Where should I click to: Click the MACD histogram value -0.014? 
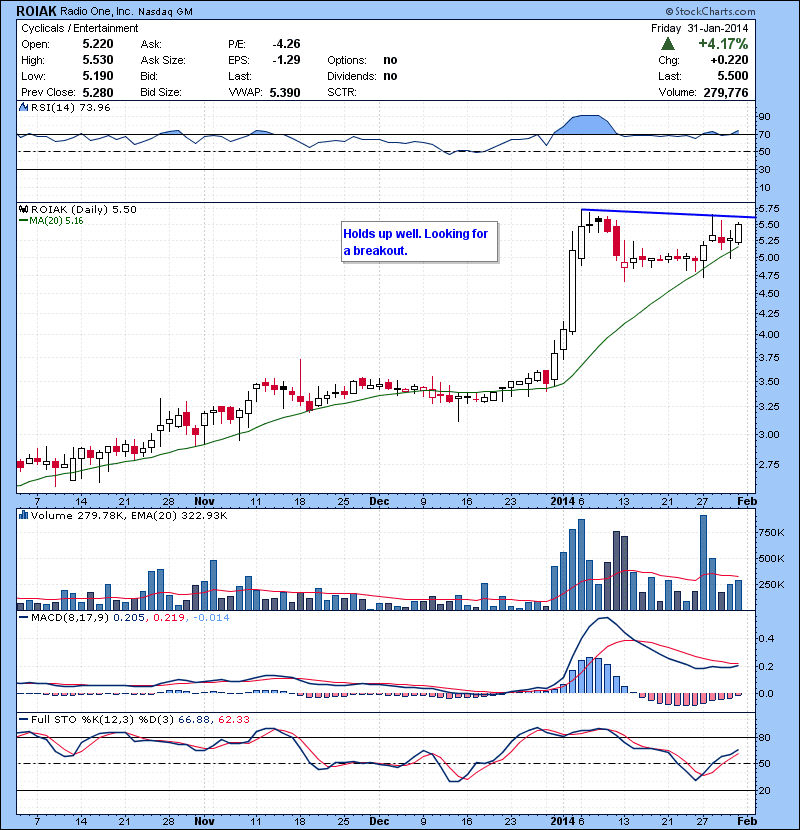211,617
